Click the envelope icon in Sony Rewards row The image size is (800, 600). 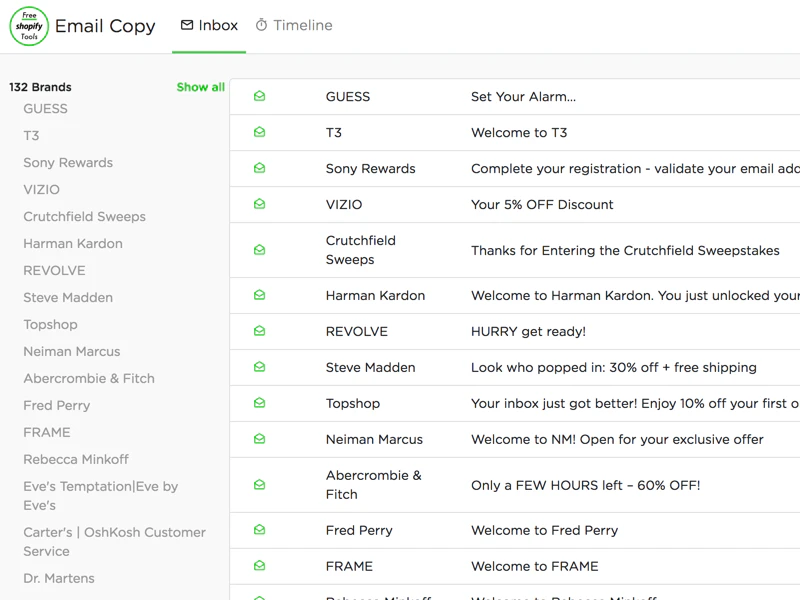coord(260,168)
